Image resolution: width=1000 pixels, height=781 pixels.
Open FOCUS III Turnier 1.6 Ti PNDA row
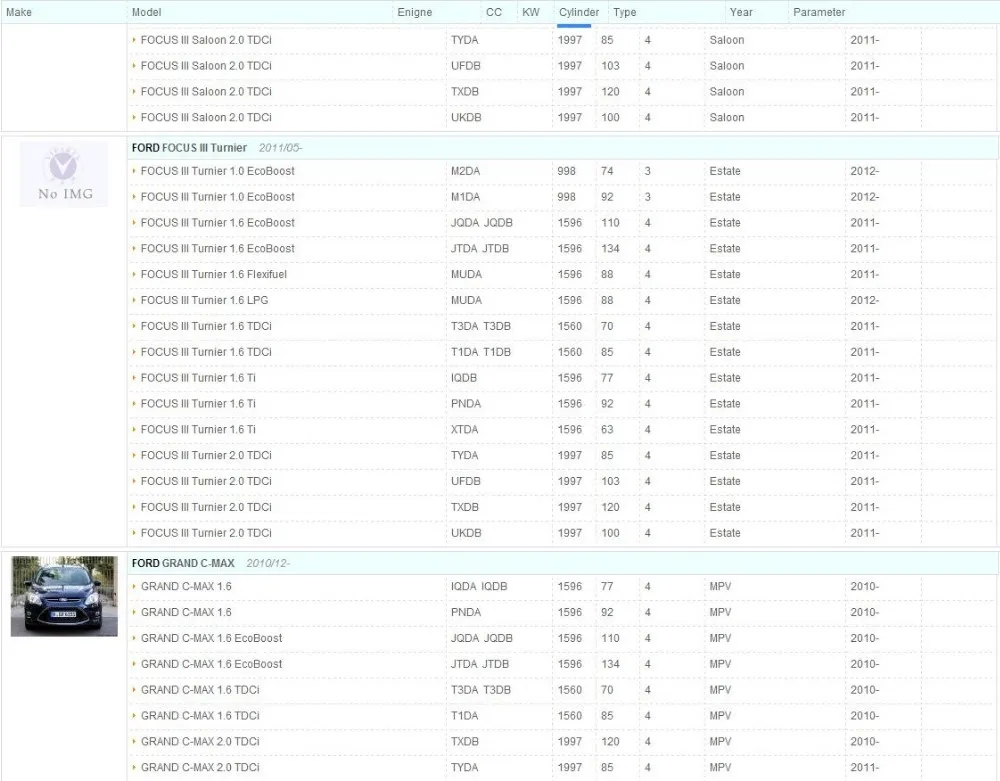562,404
